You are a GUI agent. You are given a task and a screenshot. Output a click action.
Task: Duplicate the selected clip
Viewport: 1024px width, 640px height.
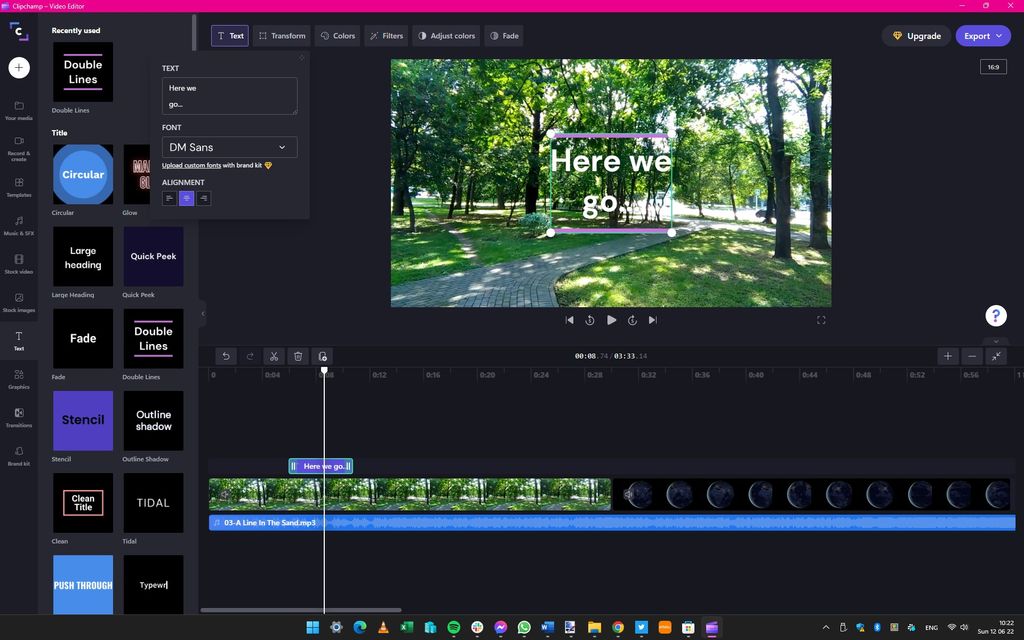[323, 356]
